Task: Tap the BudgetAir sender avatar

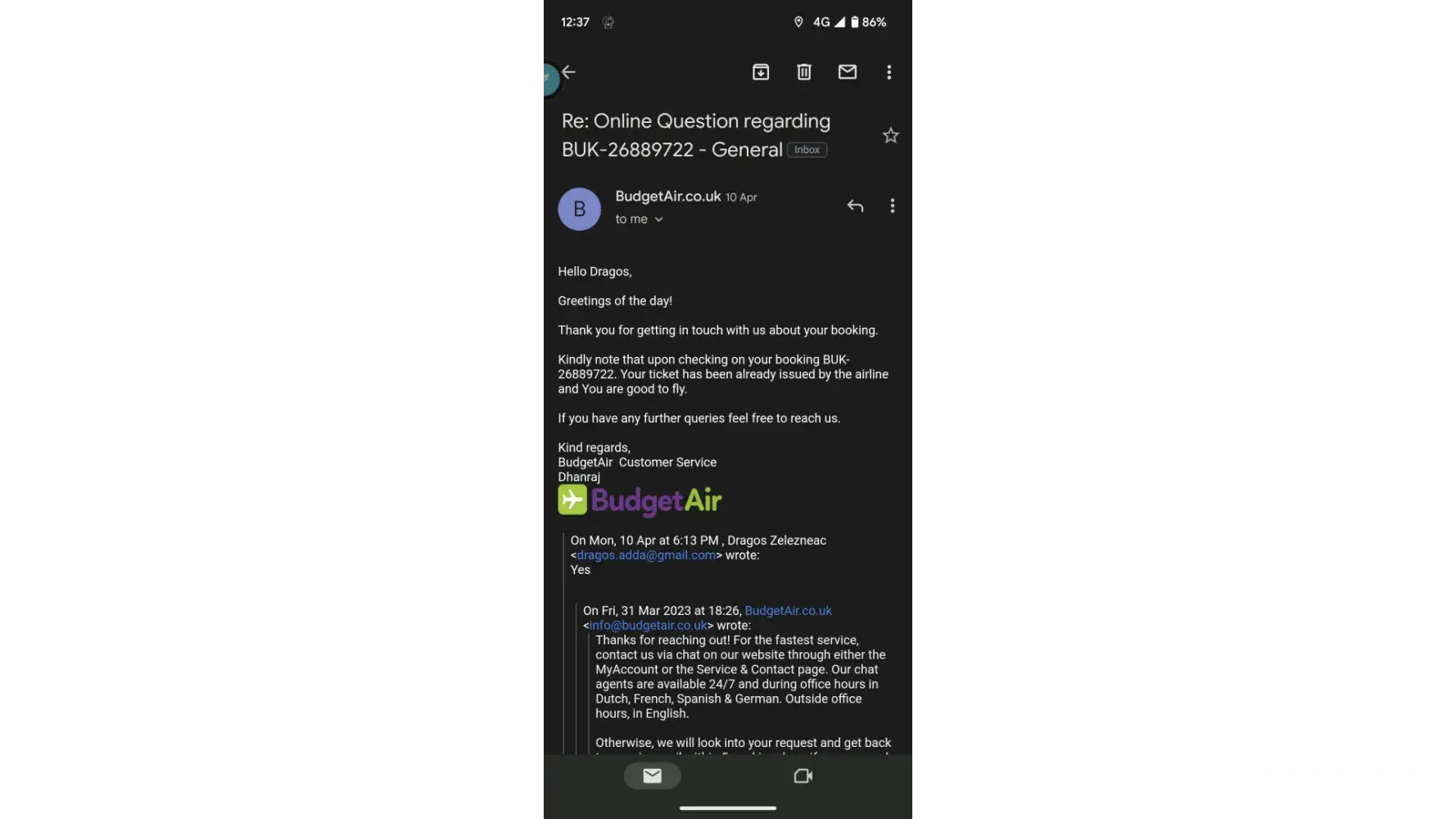Action: pyautogui.click(x=580, y=209)
